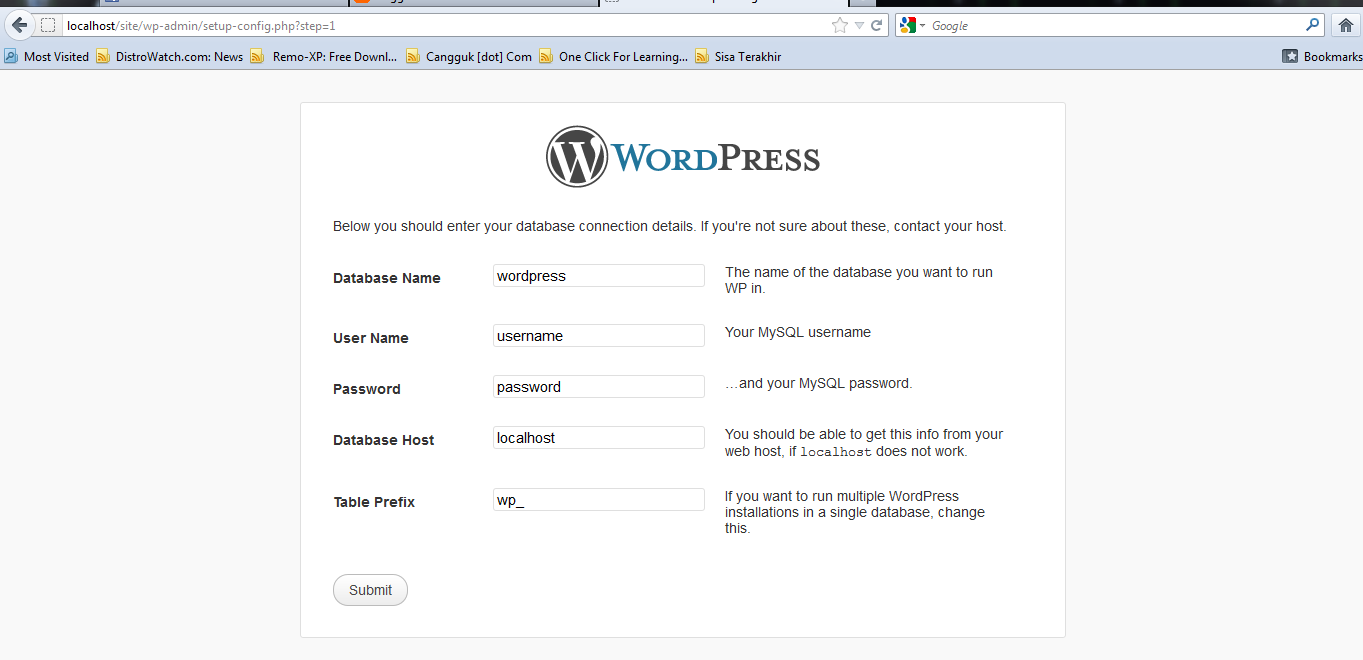Click the reload page icon

click(x=876, y=25)
